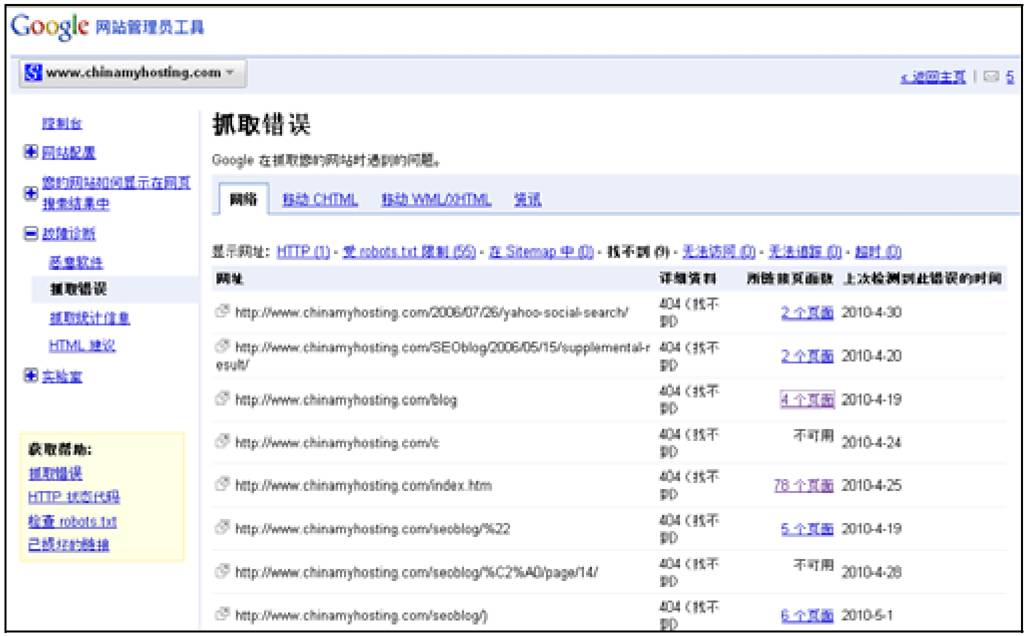Click external-link icon beside the seoblog/) URL
The image size is (1026, 636).
(222, 614)
